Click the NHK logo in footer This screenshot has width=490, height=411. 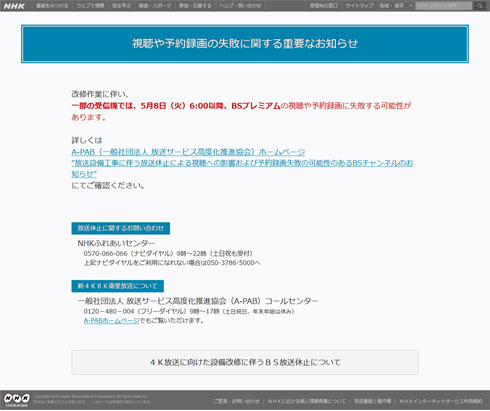point(17,399)
